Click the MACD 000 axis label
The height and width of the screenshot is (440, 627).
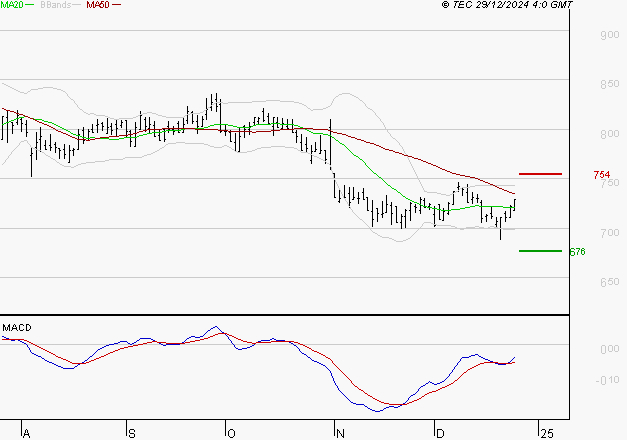(x=610, y=349)
